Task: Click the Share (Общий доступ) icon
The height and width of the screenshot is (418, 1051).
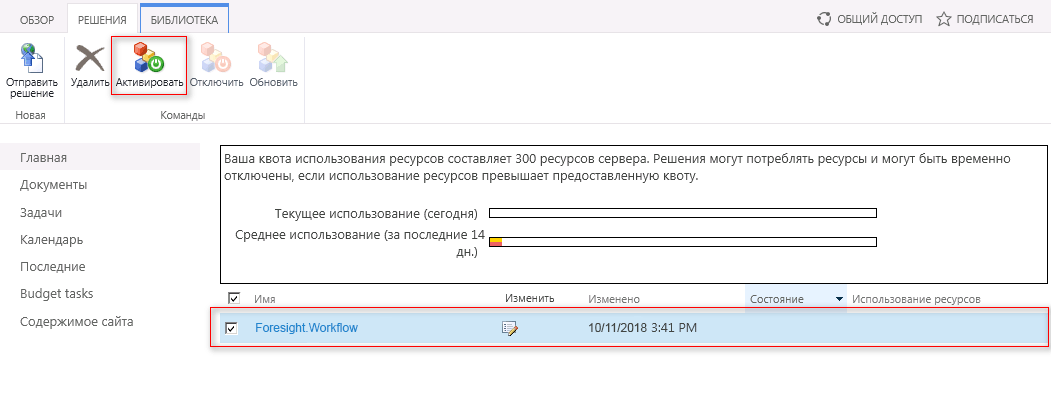Action: pos(825,18)
